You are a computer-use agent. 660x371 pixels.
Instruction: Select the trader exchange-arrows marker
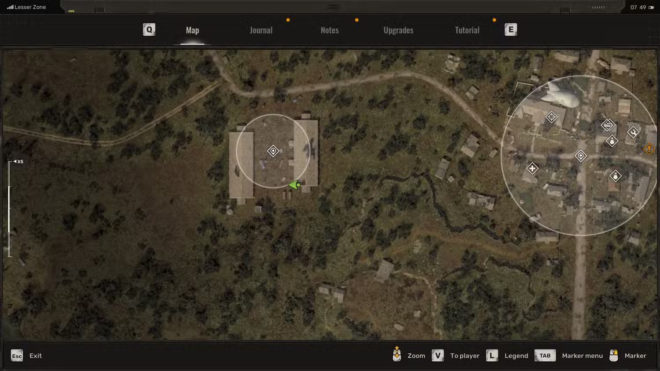(x=607, y=125)
